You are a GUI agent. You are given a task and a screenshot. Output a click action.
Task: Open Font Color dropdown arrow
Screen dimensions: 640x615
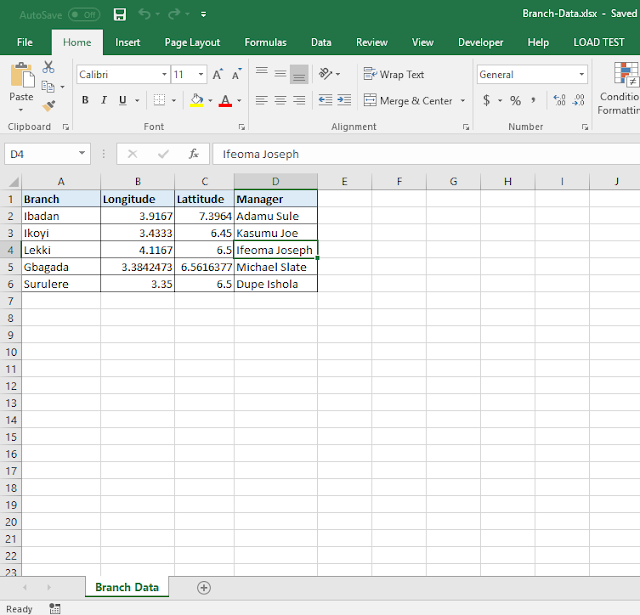[x=239, y=100]
